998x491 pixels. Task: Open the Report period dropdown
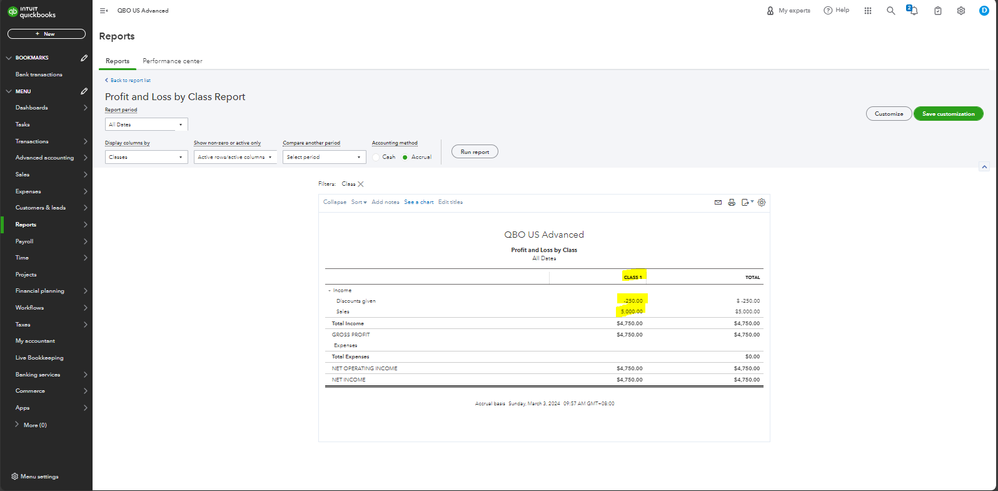[146, 125]
